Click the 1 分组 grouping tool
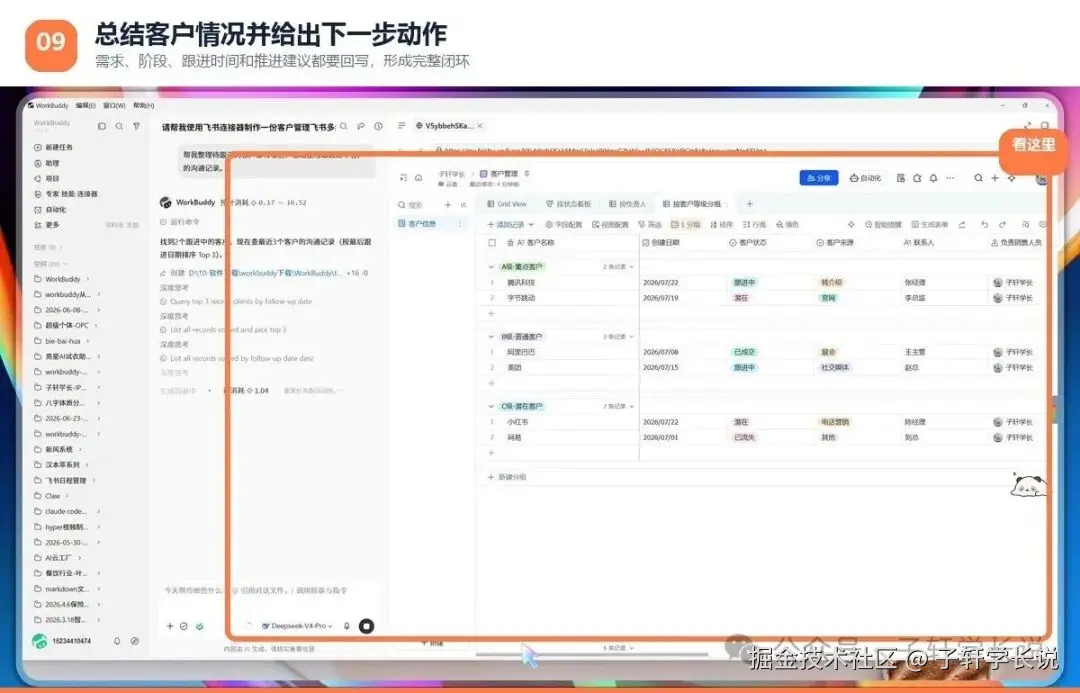The image size is (1080, 693). coord(685,225)
